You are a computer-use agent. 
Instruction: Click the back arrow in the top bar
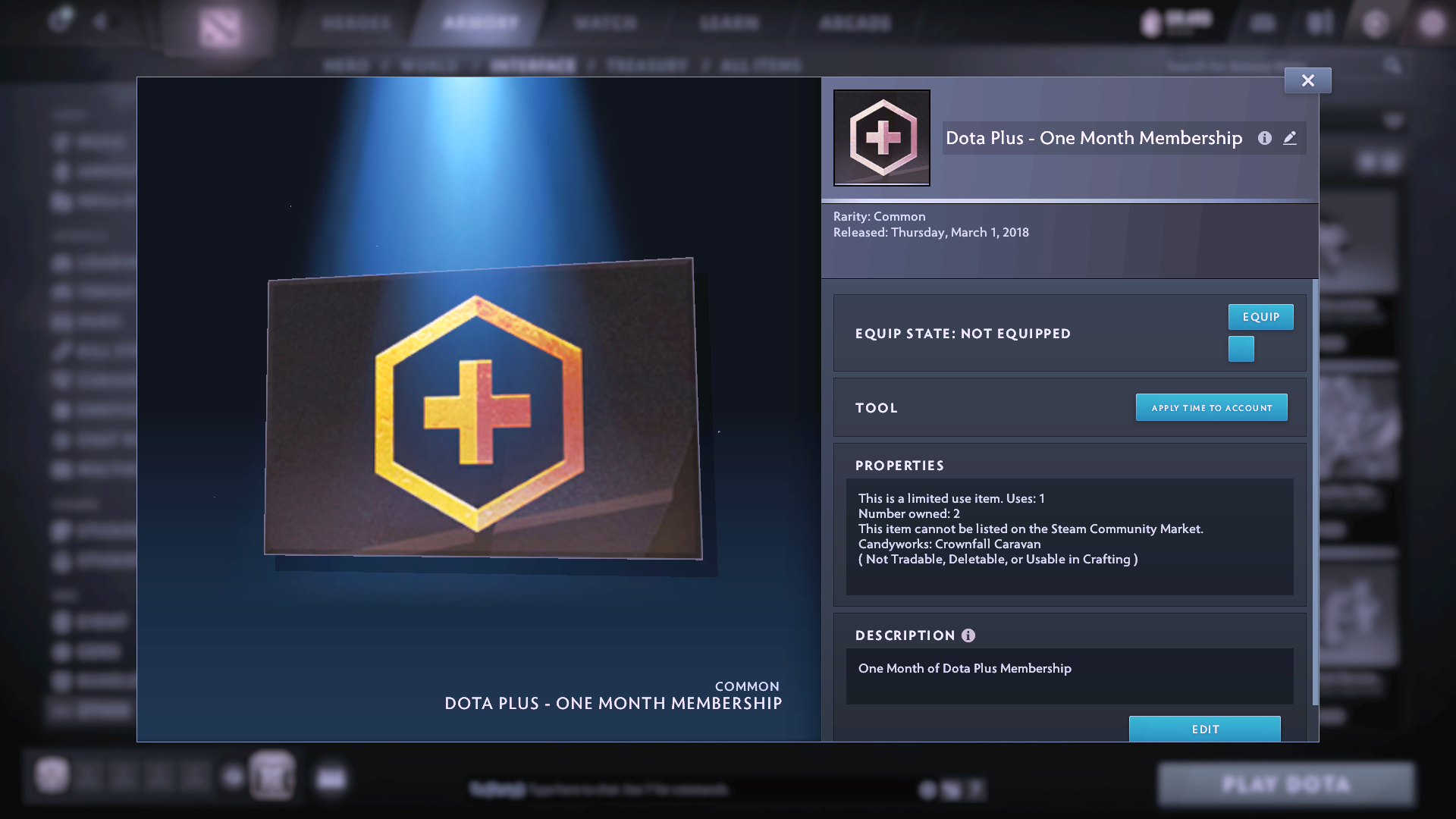tap(100, 22)
